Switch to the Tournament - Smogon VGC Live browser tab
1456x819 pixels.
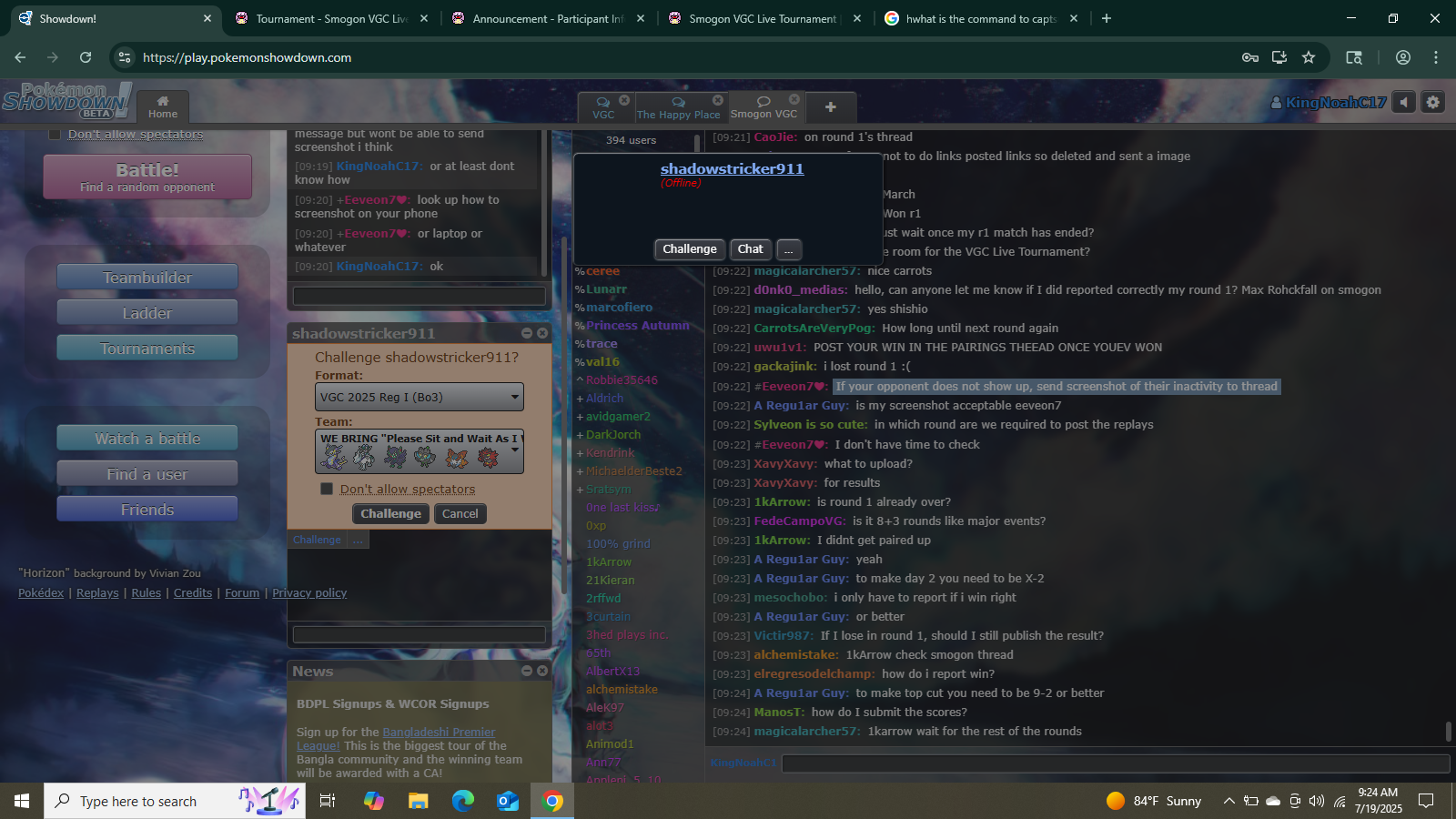coord(331,18)
